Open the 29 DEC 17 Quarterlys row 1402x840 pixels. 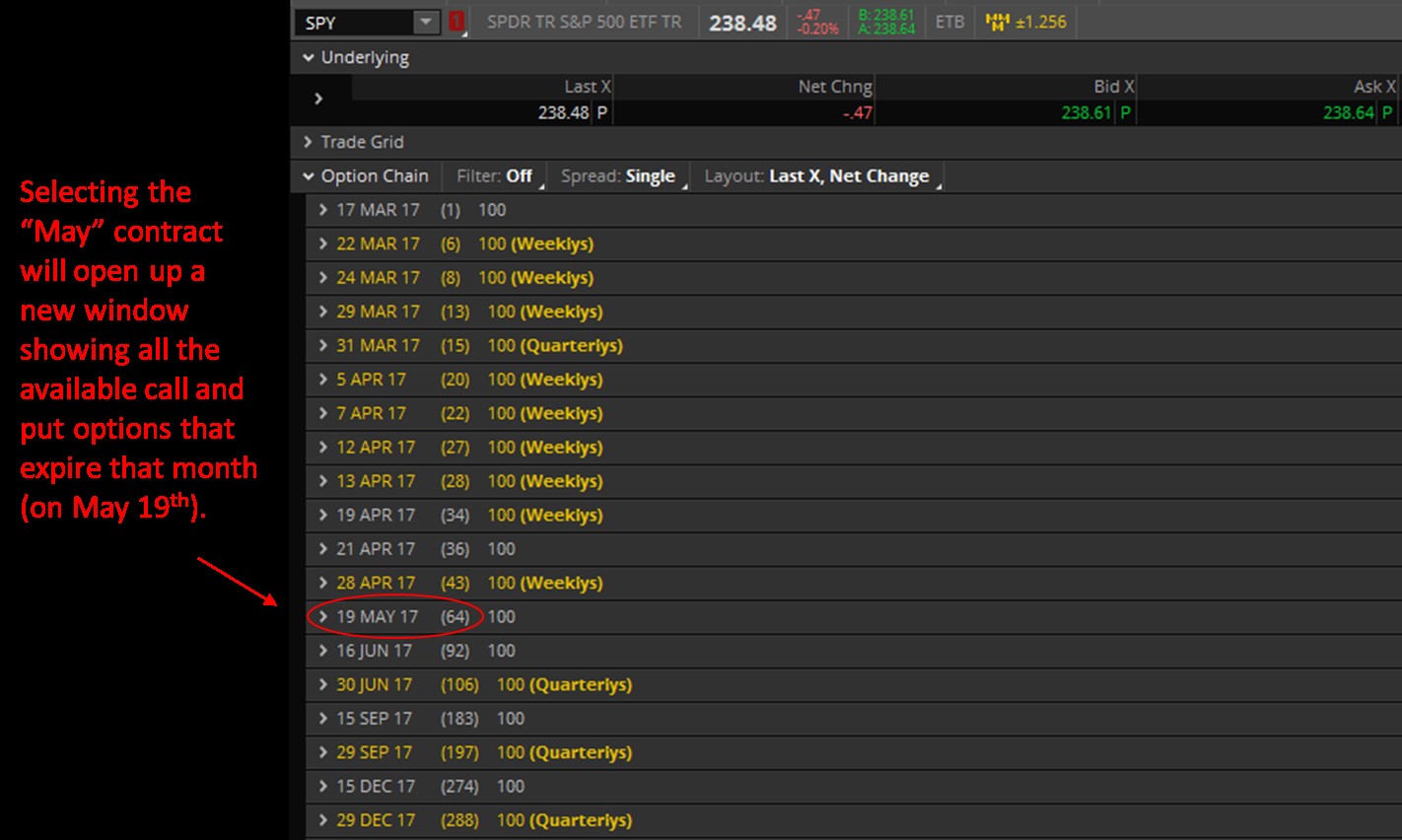coord(323,820)
